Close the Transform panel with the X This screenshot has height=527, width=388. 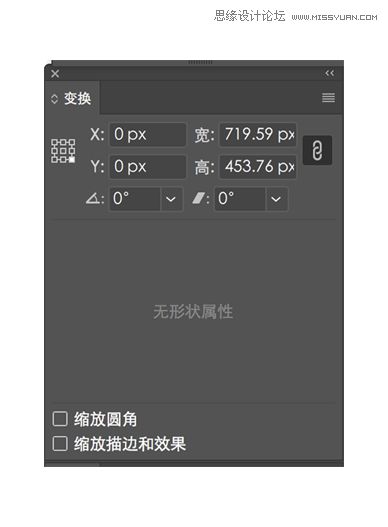(55, 74)
